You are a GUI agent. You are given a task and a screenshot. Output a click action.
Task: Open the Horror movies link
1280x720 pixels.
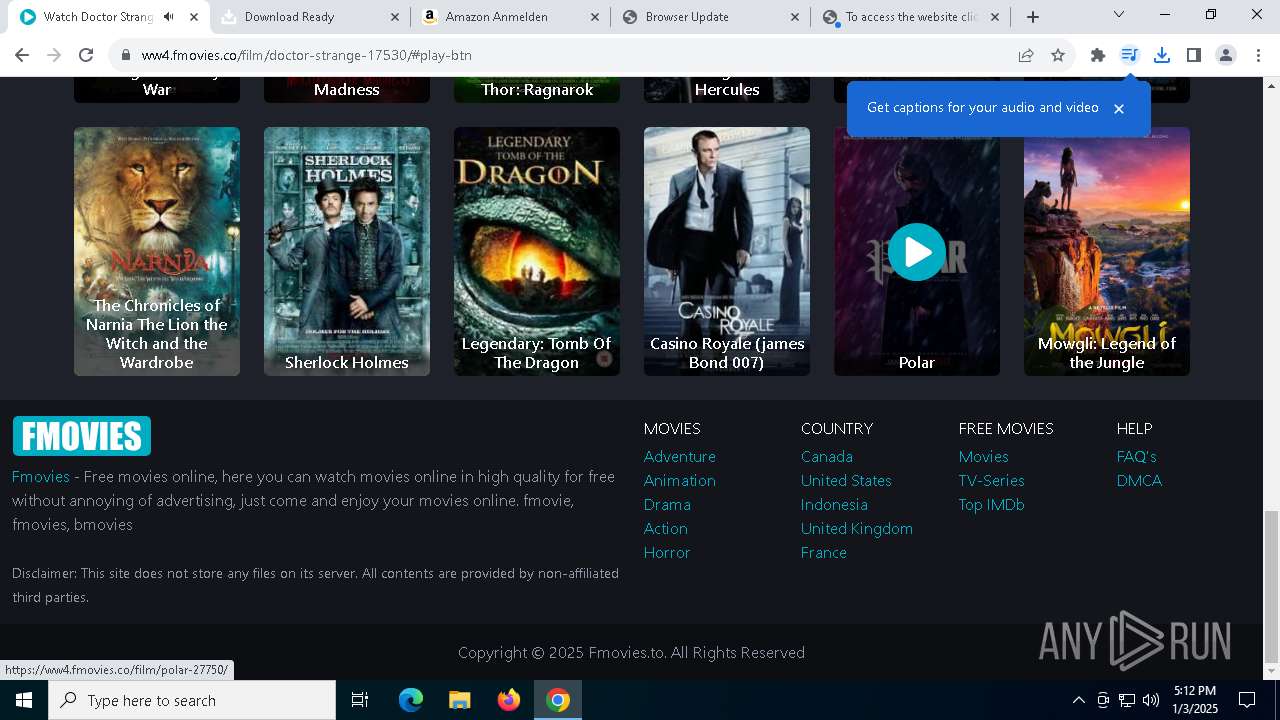pos(667,553)
